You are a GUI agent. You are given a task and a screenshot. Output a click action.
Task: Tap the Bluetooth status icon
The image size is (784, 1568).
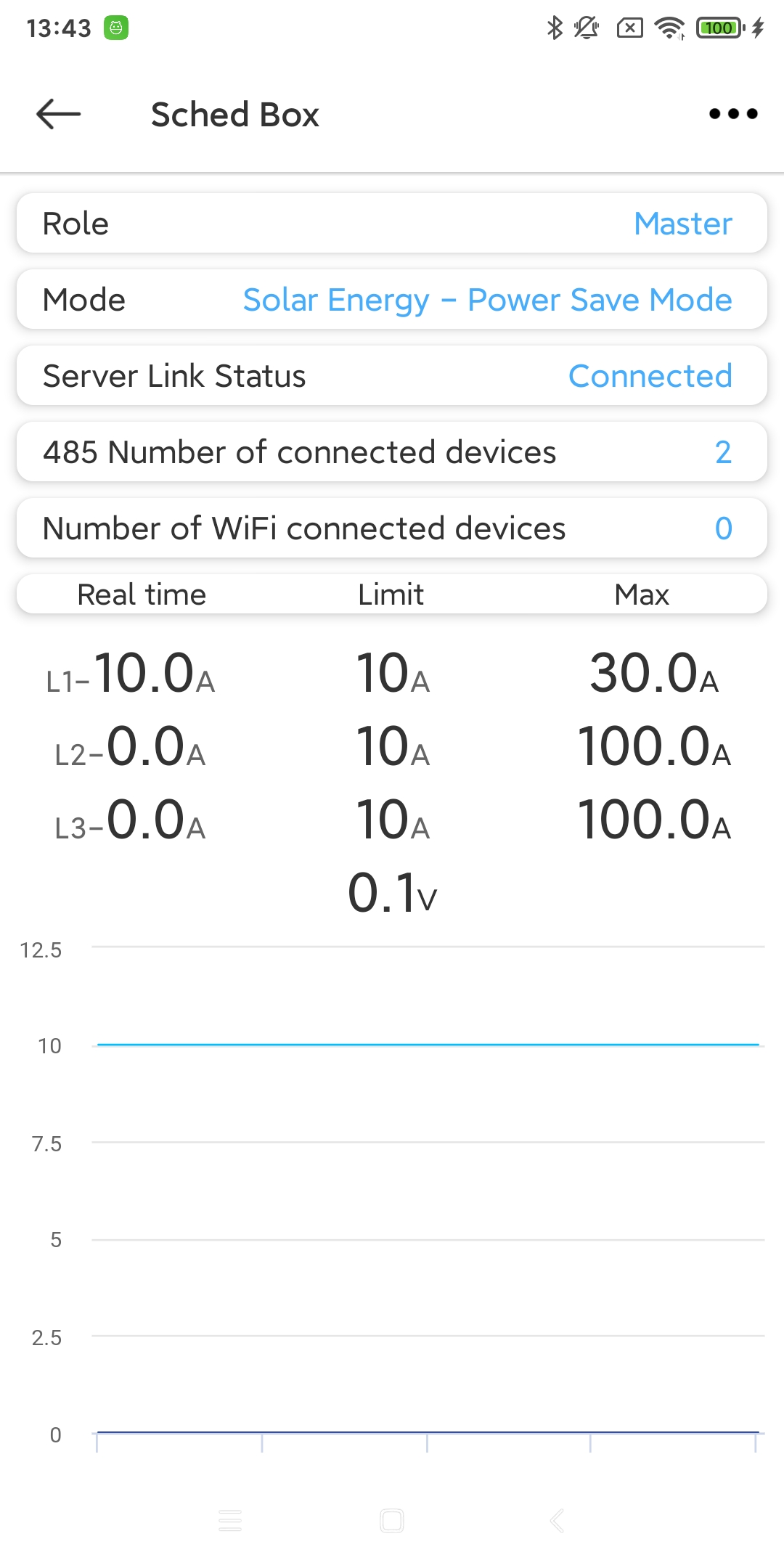pos(555,28)
